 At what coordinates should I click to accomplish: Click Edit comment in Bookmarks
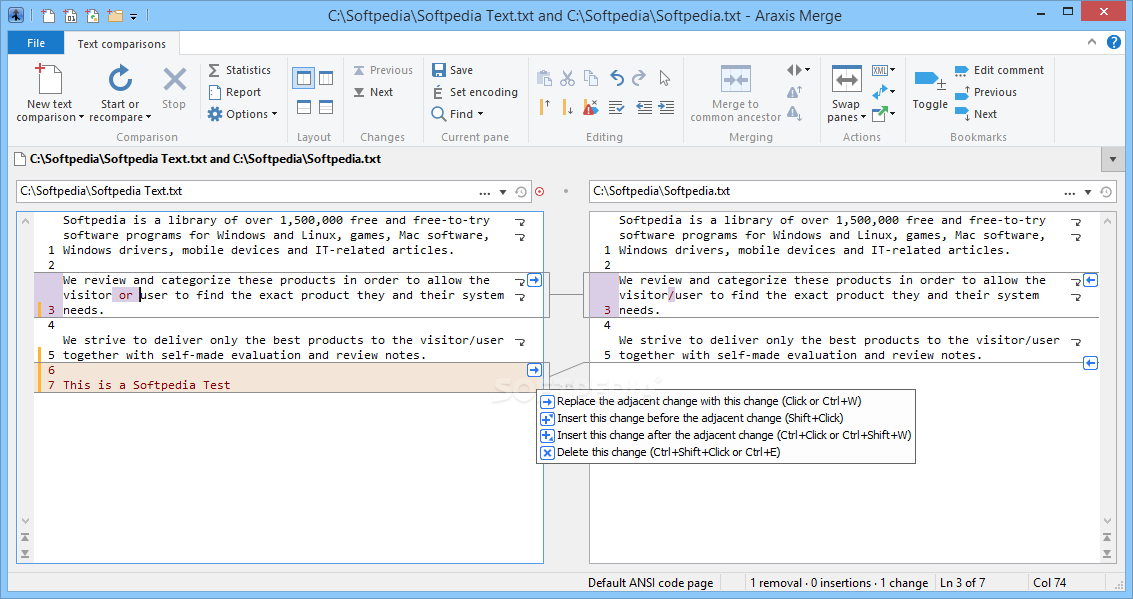tap(999, 70)
